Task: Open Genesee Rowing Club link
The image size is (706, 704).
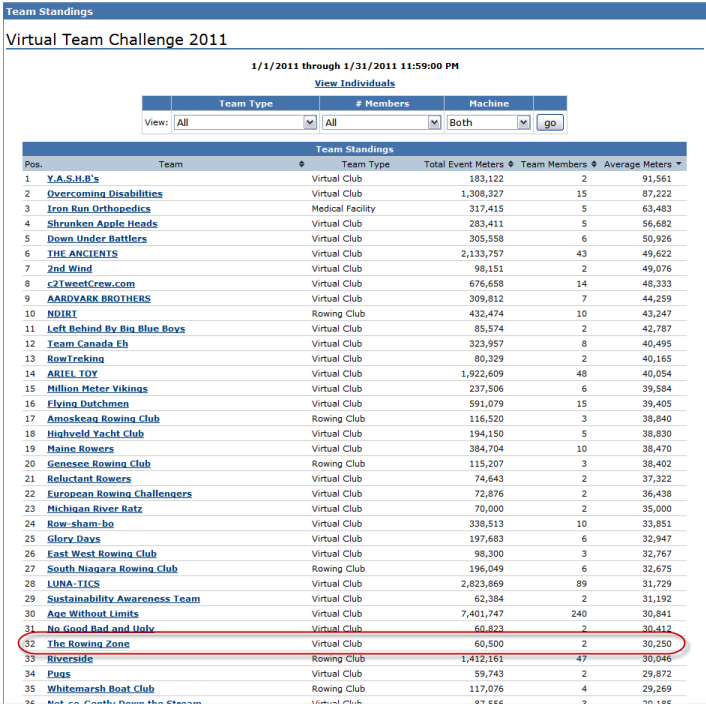Action: click(x=99, y=464)
